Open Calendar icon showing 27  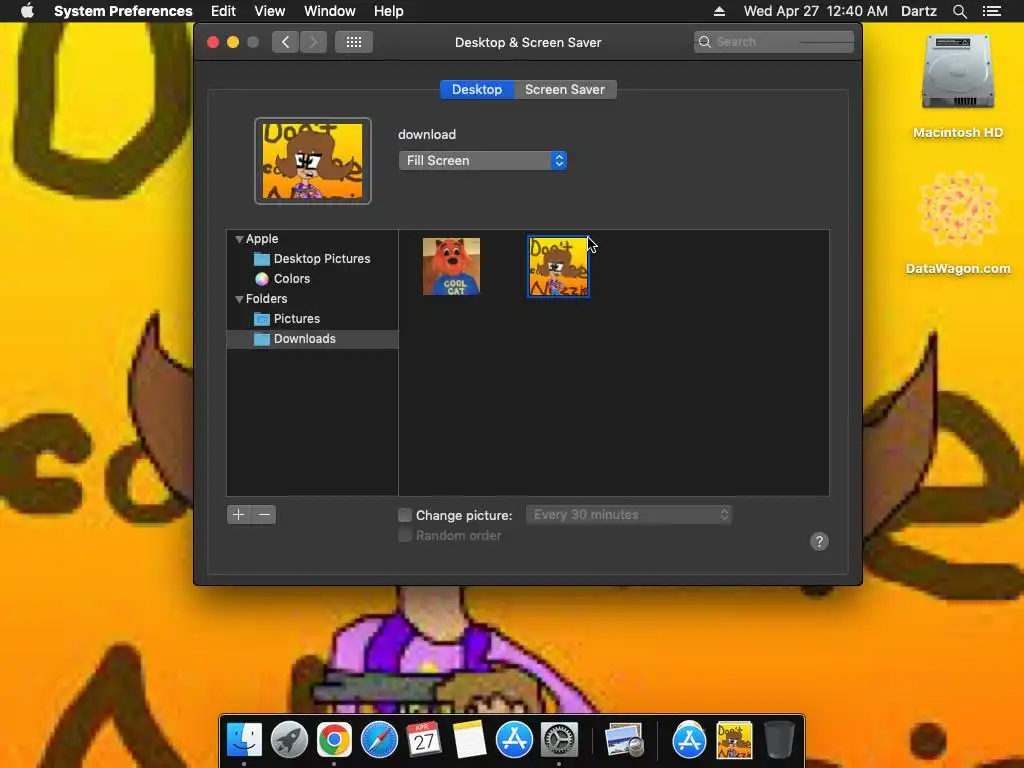(x=424, y=740)
